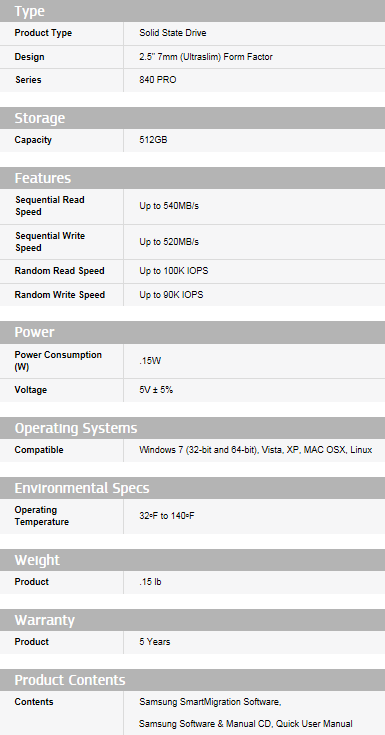Select the Up to 100K IOPS value
Image resolution: width=385 pixels, height=735 pixels.
174,271
